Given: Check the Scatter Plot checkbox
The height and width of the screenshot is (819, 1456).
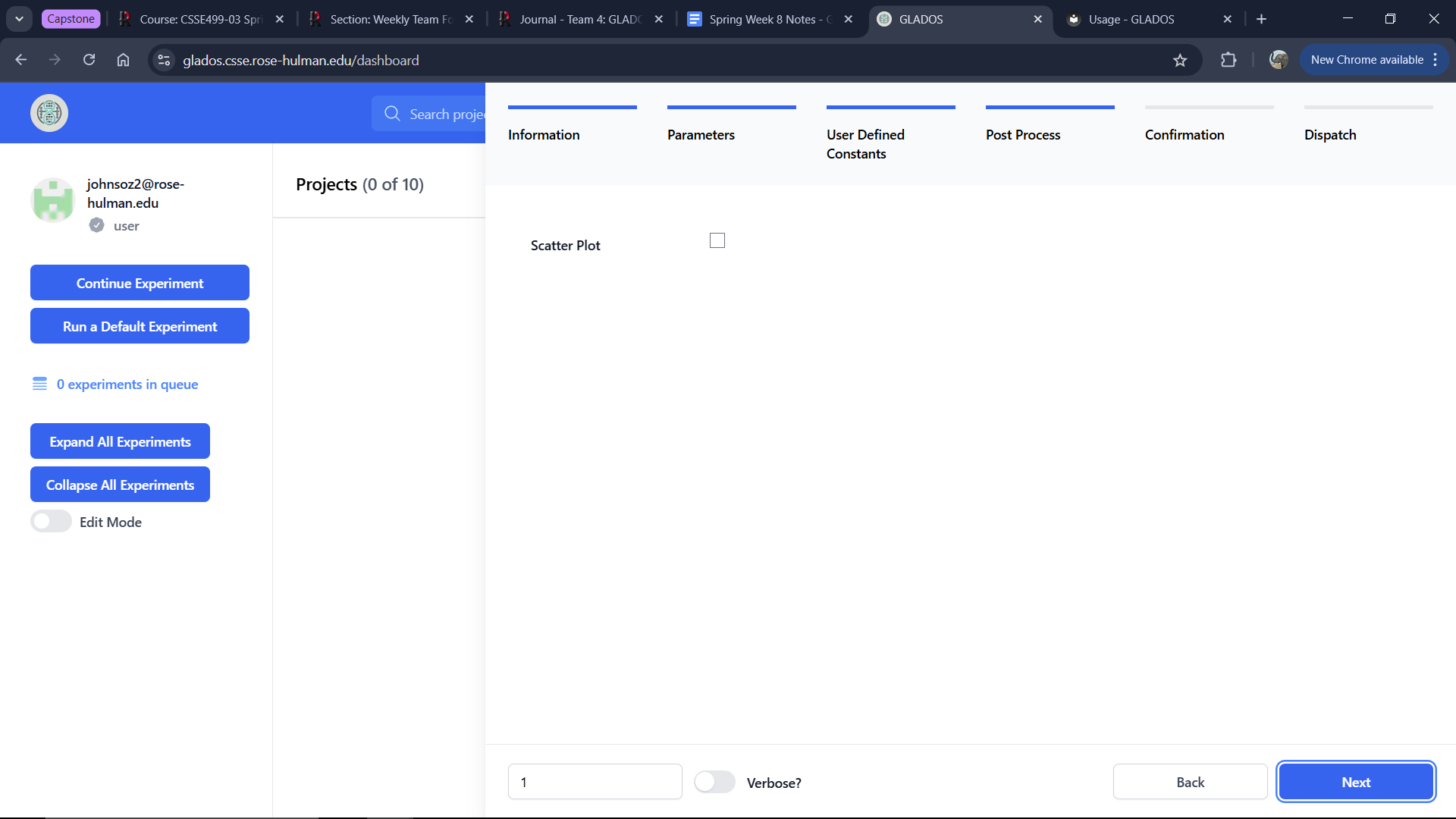Looking at the screenshot, I should point(717,240).
